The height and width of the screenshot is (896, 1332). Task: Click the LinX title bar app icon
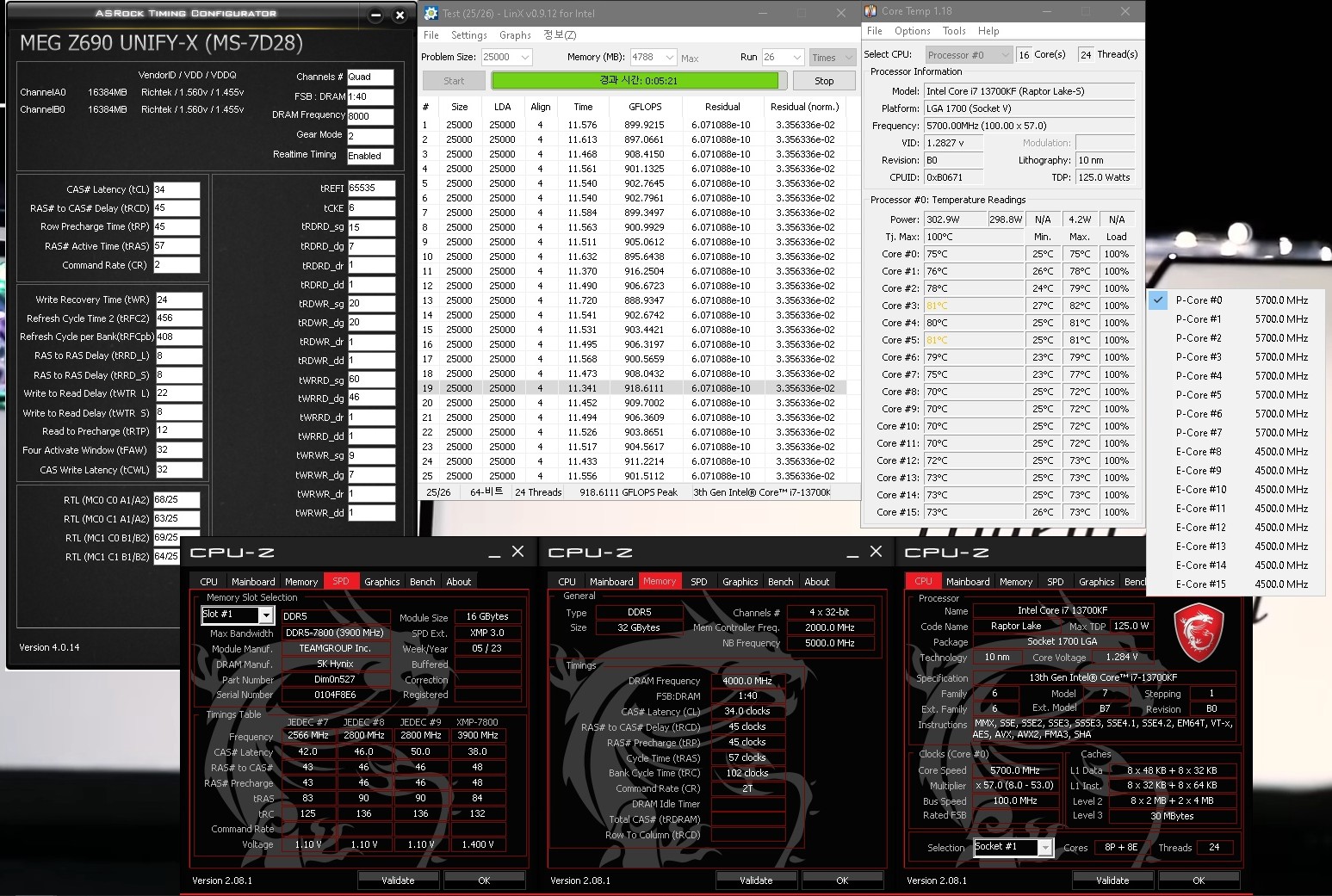coord(431,13)
